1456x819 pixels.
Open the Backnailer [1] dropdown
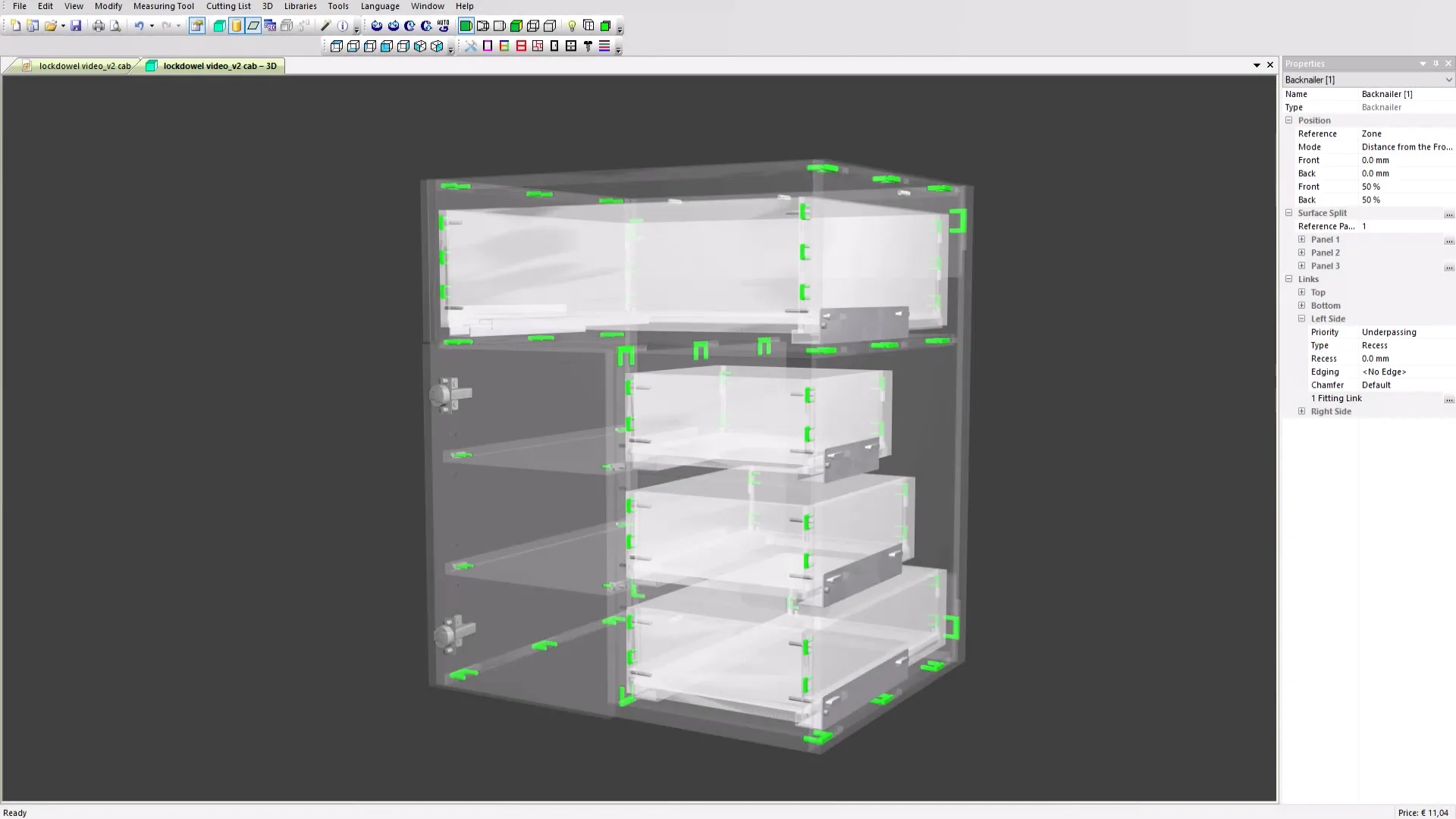coord(1450,80)
